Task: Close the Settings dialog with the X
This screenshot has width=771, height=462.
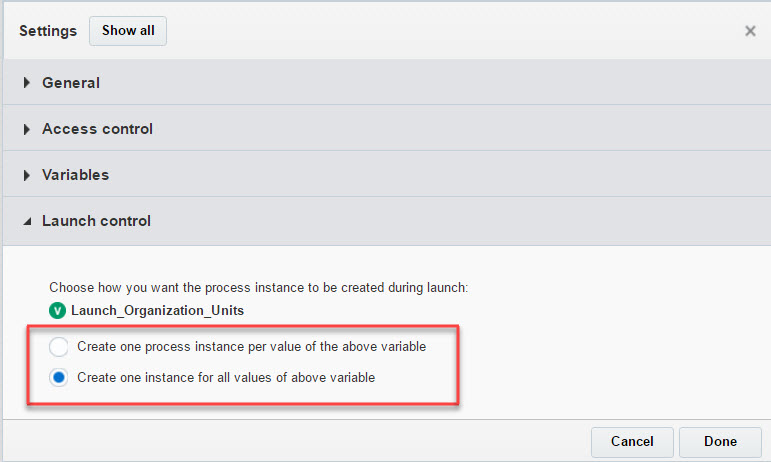Action: [x=750, y=31]
